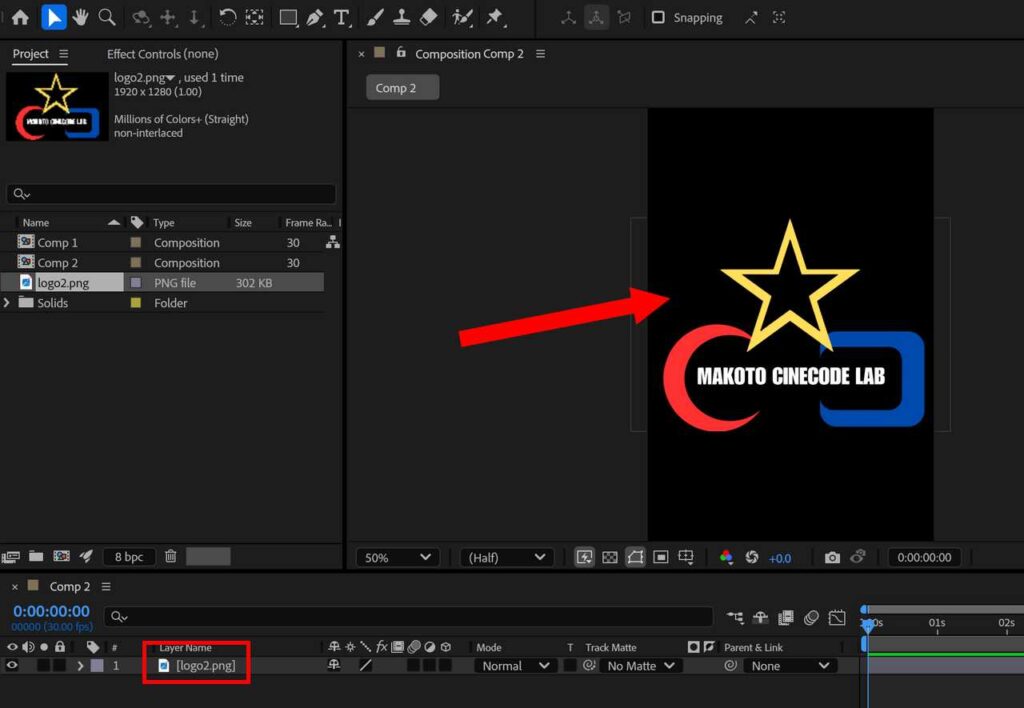
Task: Sort project items by Type column
Action: [164, 223]
